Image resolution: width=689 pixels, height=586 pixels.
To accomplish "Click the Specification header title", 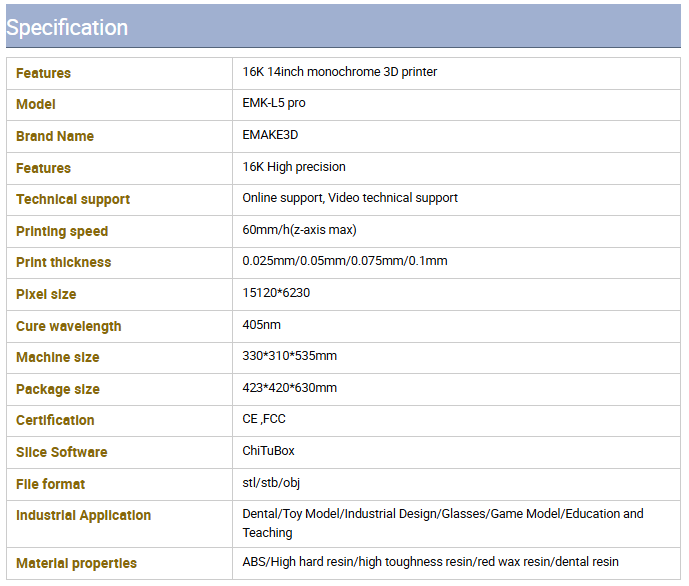I will [67, 28].
